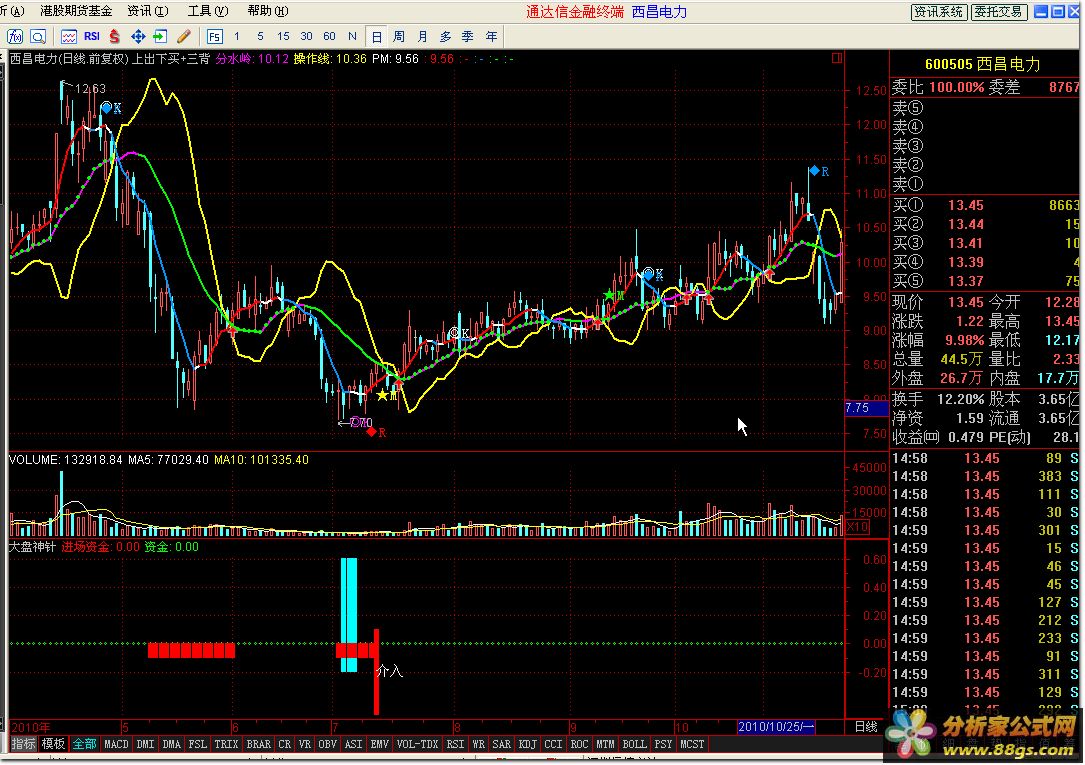Screen dimensions: 1085x765
Task: Switch indicator to KDJ
Action: 527,744
